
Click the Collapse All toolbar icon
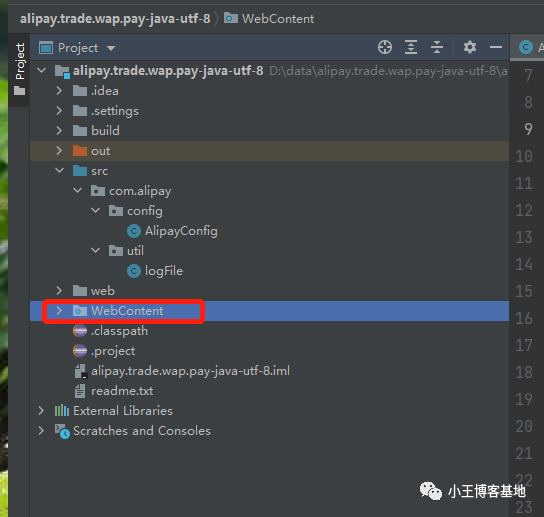(437, 47)
